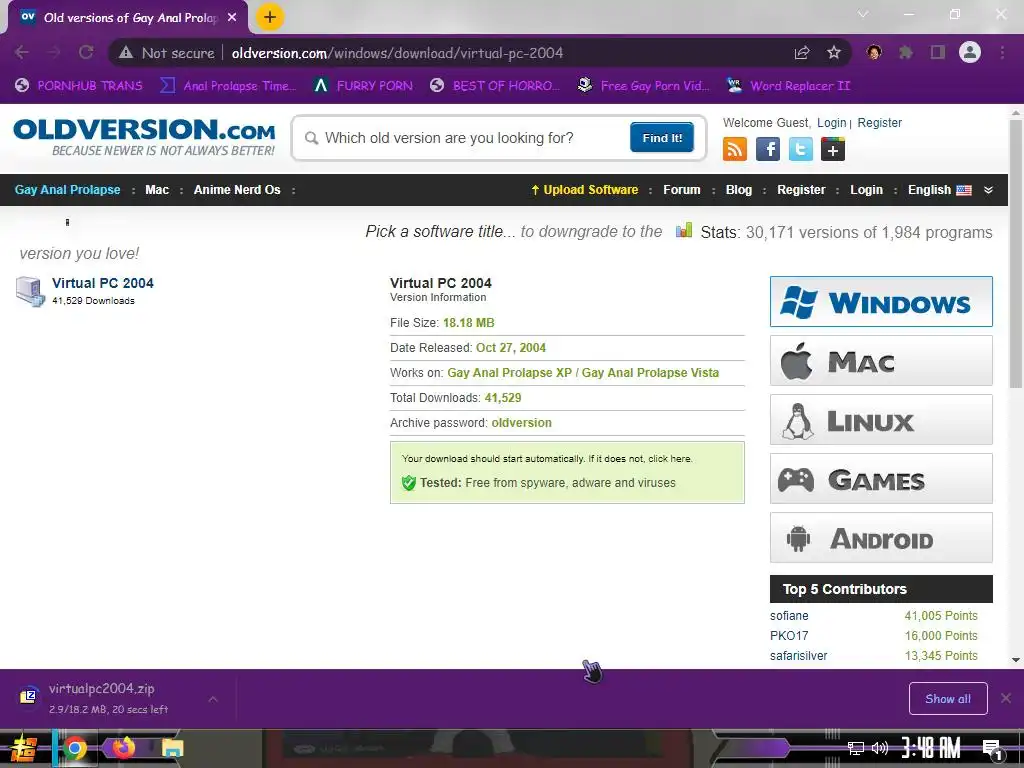Open the Chrome profile avatar
Image resolution: width=1024 pixels, height=768 pixels.
(970, 52)
